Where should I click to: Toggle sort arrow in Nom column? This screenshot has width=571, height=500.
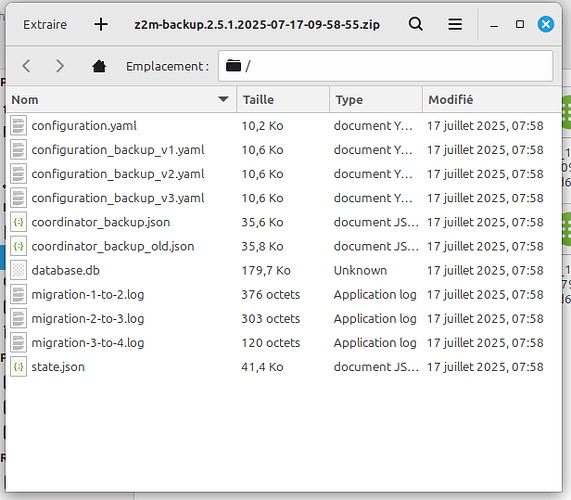(223, 99)
